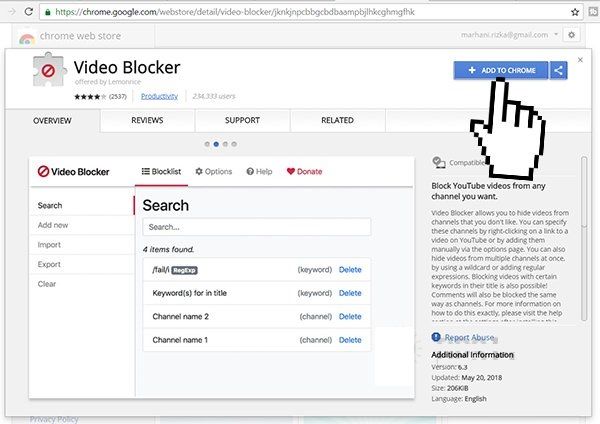Switch to the Reviews tab
This screenshot has width=600, height=424.
(x=147, y=120)
